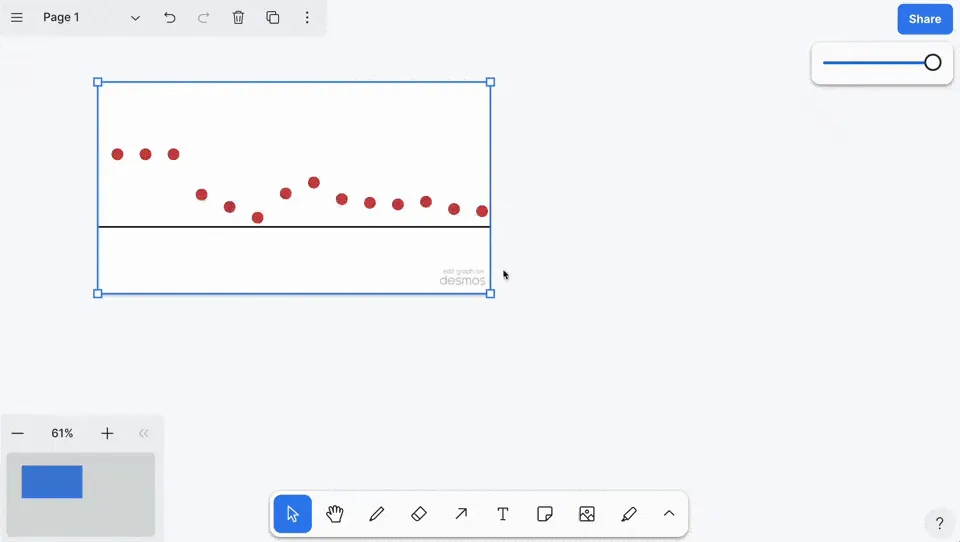
Task: Activate the Text tool
Action: click(503, 514)
